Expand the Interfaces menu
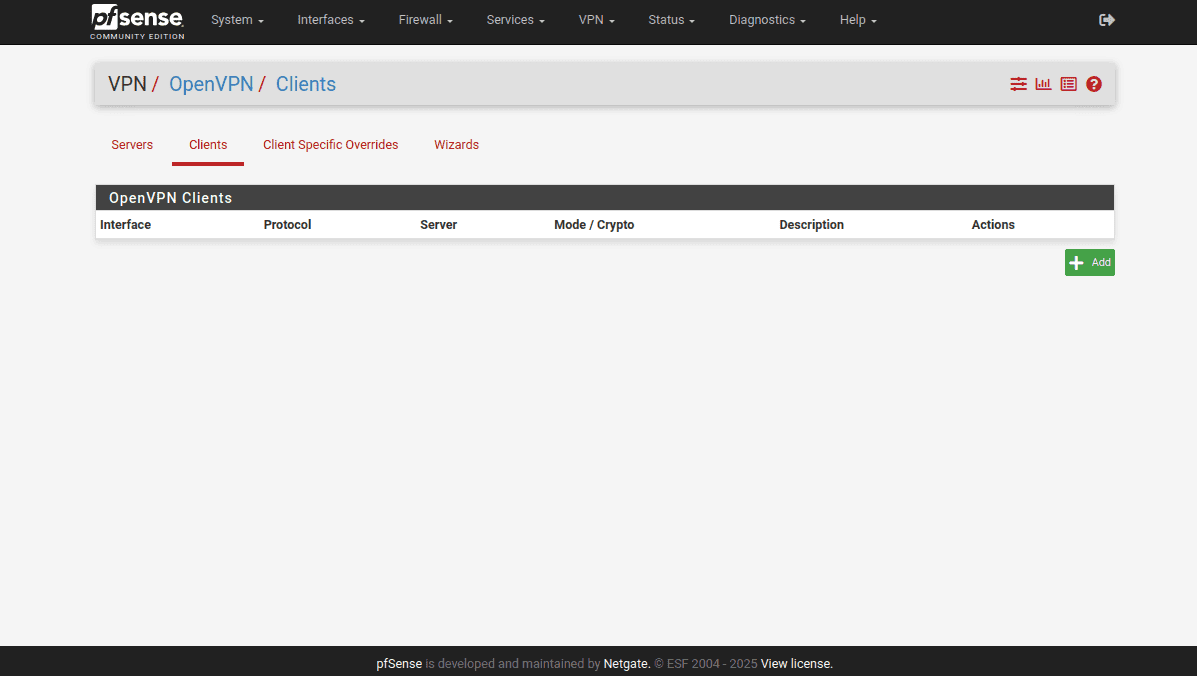 pos(330,20)
